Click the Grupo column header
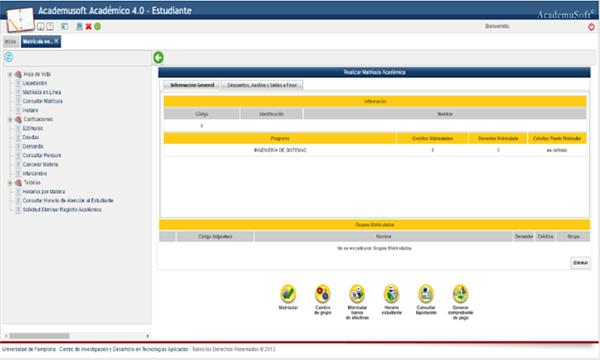600x360 pixels. point(573,236)
